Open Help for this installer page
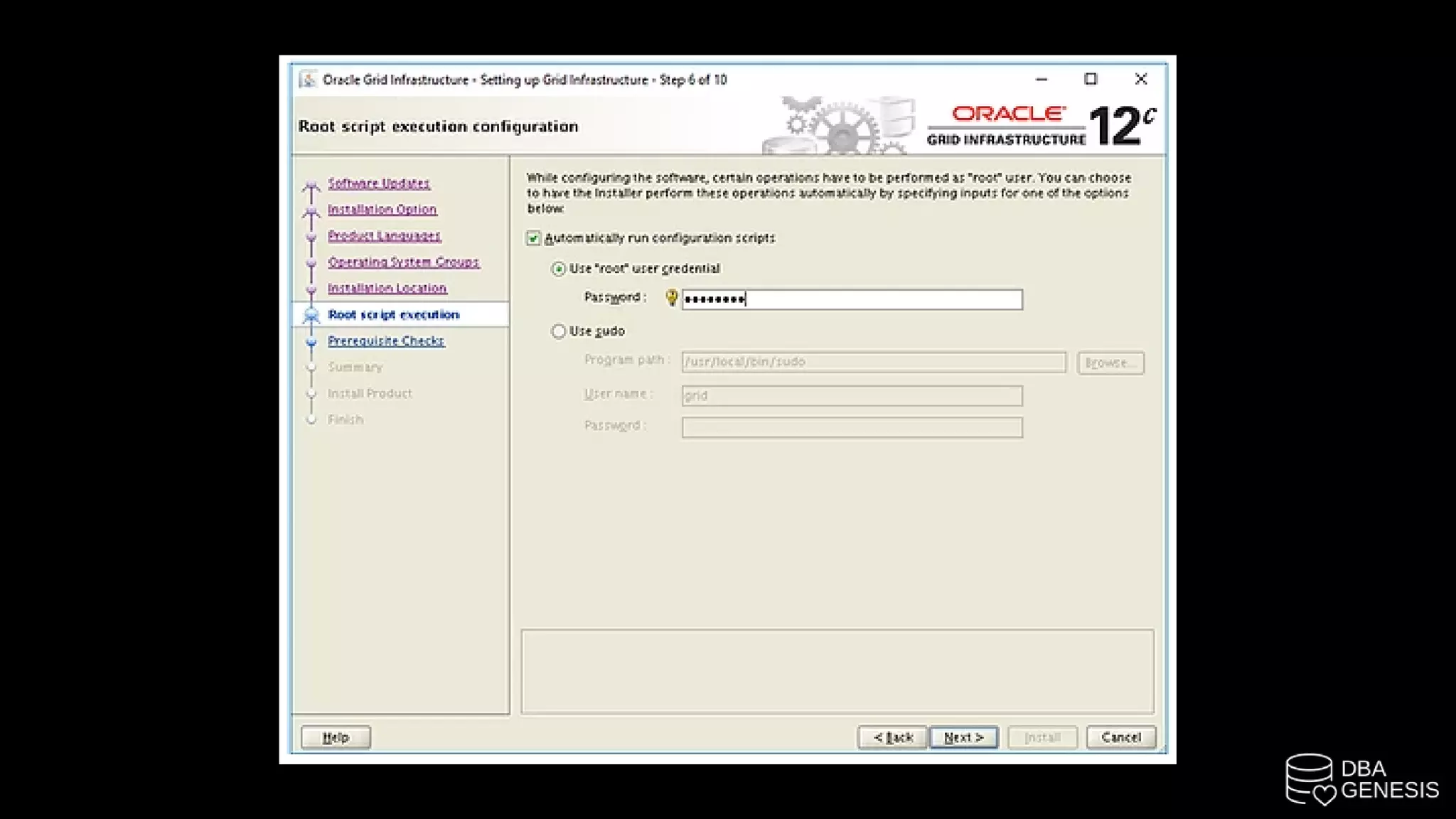Image resolution: width=1456 pixels, height=819 pixels. point(336,737)
